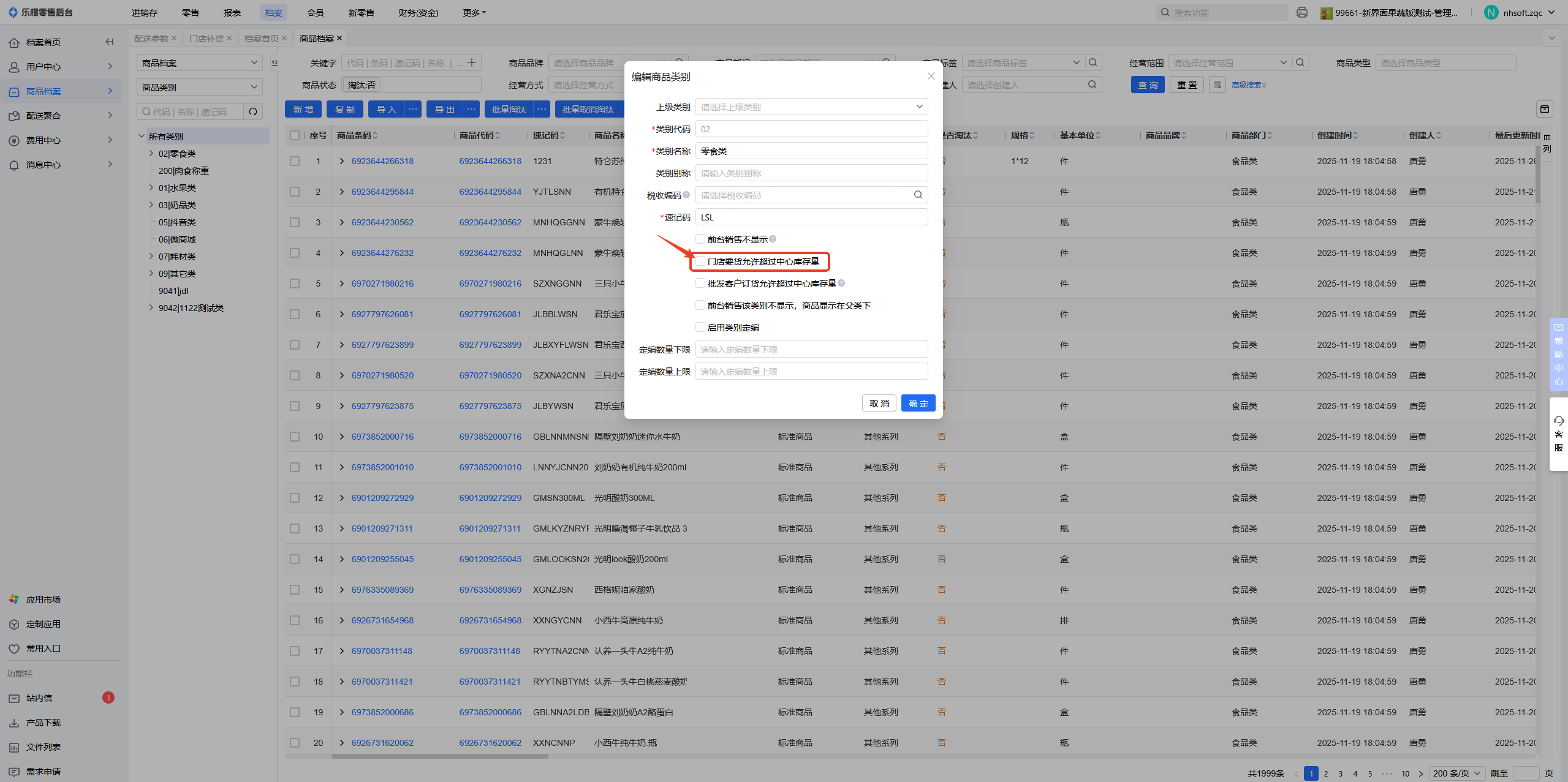Check 门店要货允许超过中心库存量 option
The width and height of the screenshot is (1568, 782).
click(700, 261)
